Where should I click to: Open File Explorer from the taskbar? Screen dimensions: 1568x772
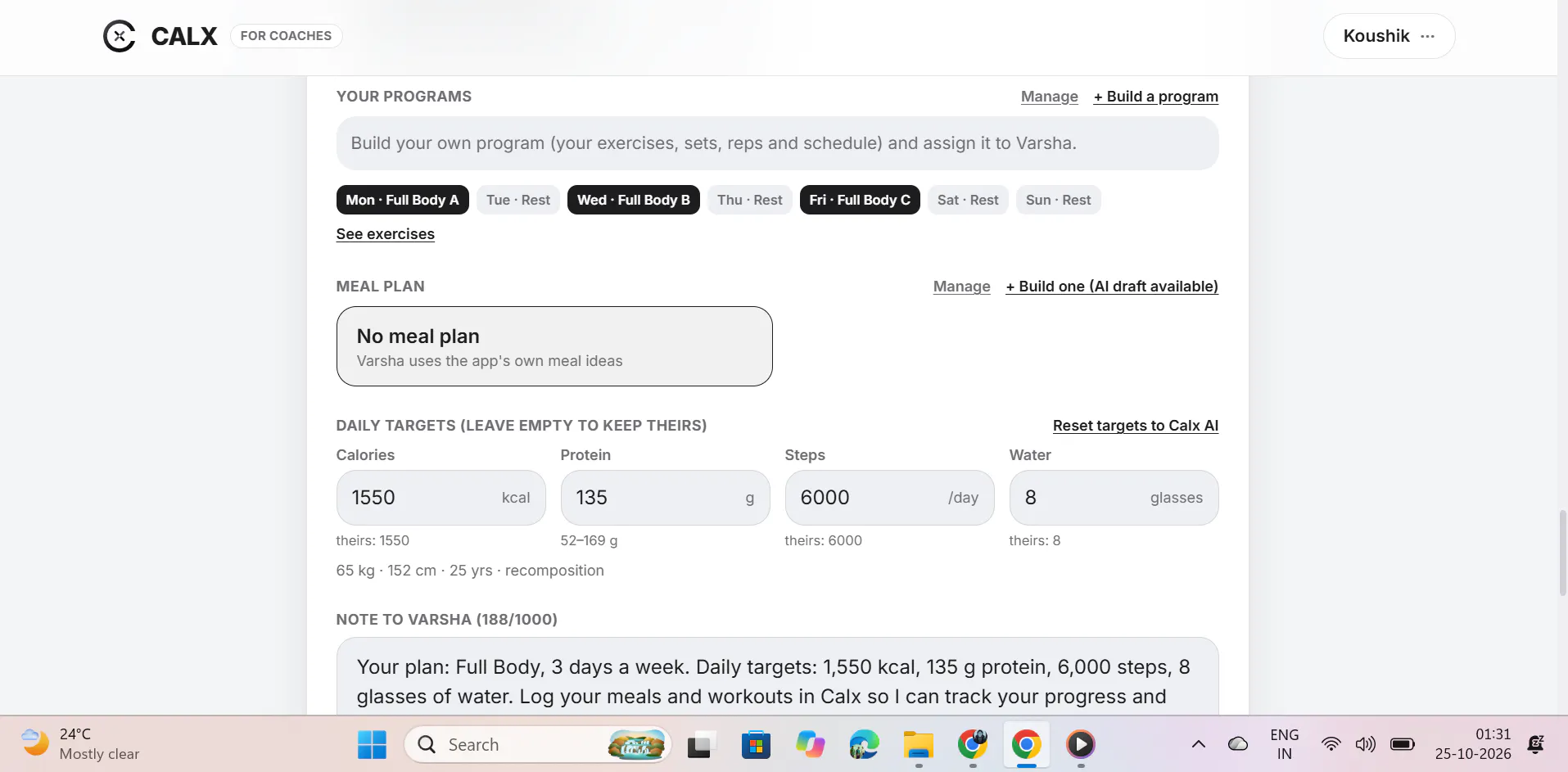coord(919,745)
